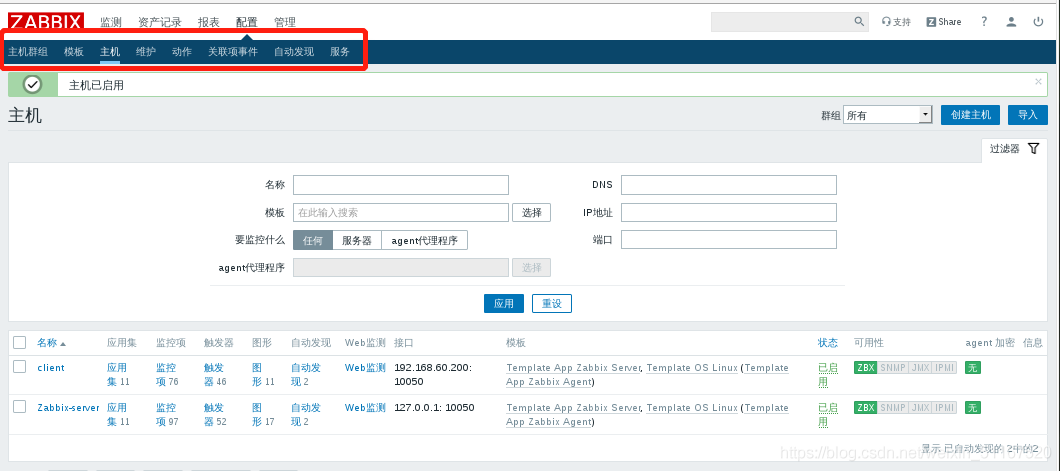This screenshot has height=471, width=1061.
Task: Open the Zabbix-server host link
Action: point(68,407)
